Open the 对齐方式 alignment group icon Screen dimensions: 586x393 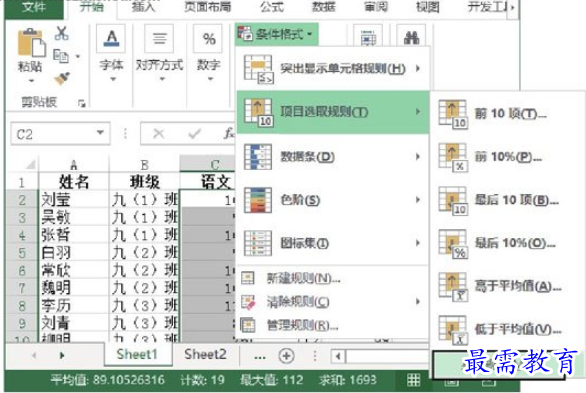tap(159, 38)
